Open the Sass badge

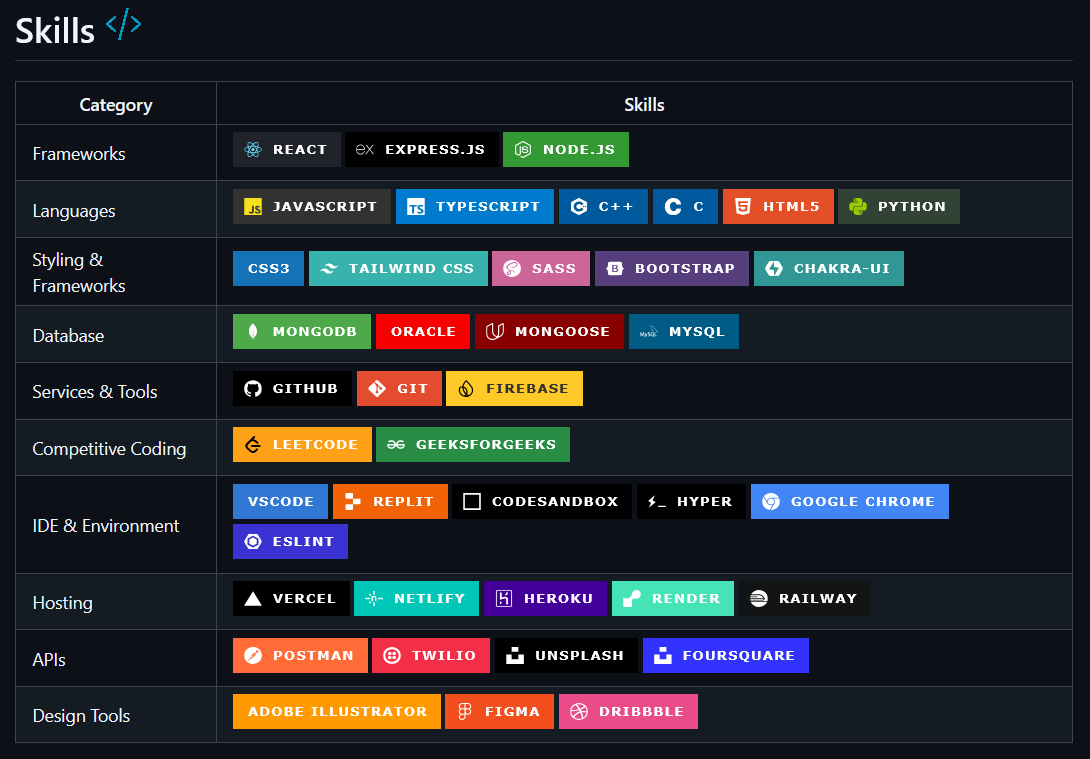coord(541,268)
